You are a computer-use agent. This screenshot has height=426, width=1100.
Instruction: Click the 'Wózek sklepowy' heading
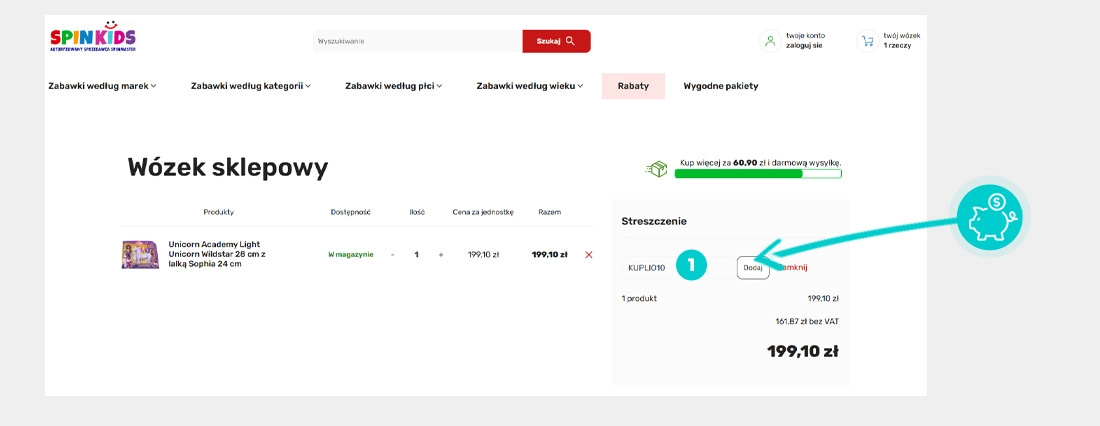[x=228, y=168]
